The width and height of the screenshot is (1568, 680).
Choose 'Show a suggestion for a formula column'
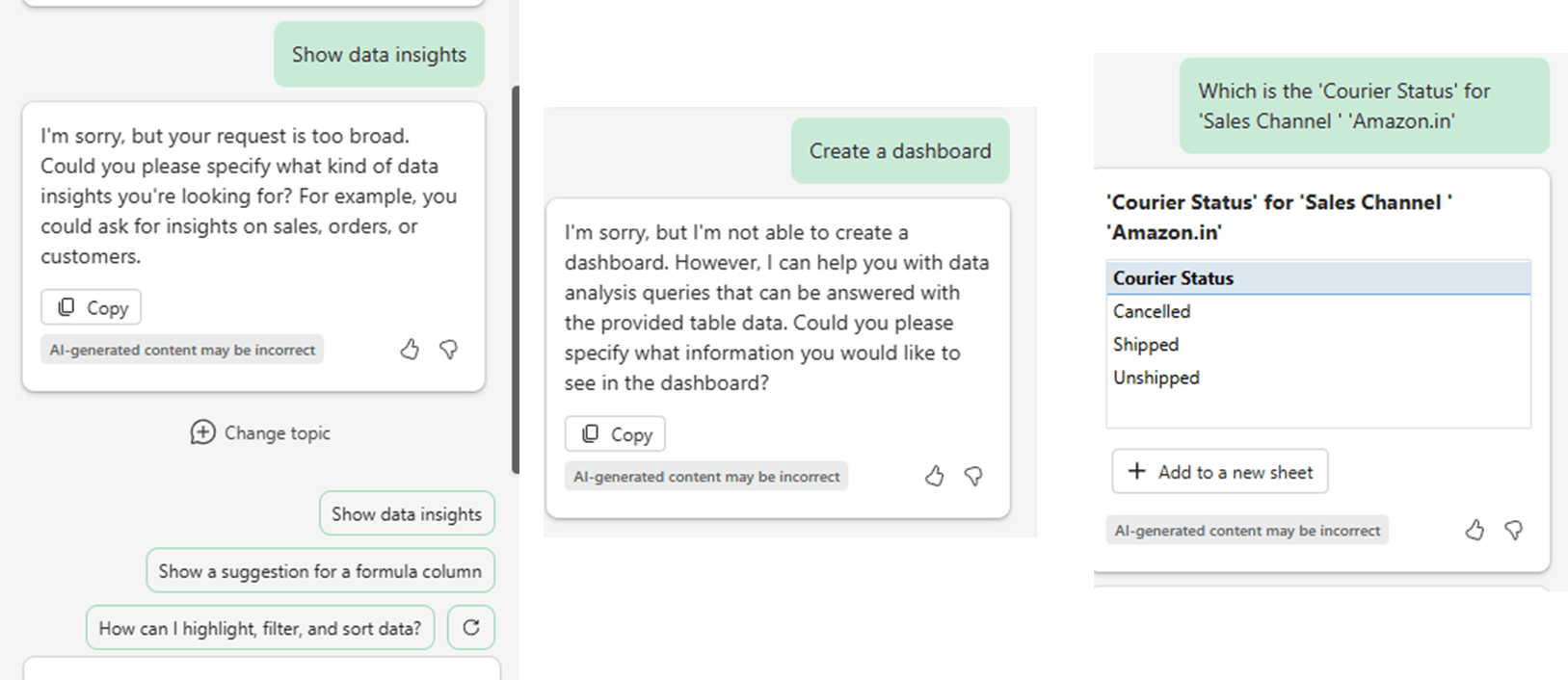(320, 571)
